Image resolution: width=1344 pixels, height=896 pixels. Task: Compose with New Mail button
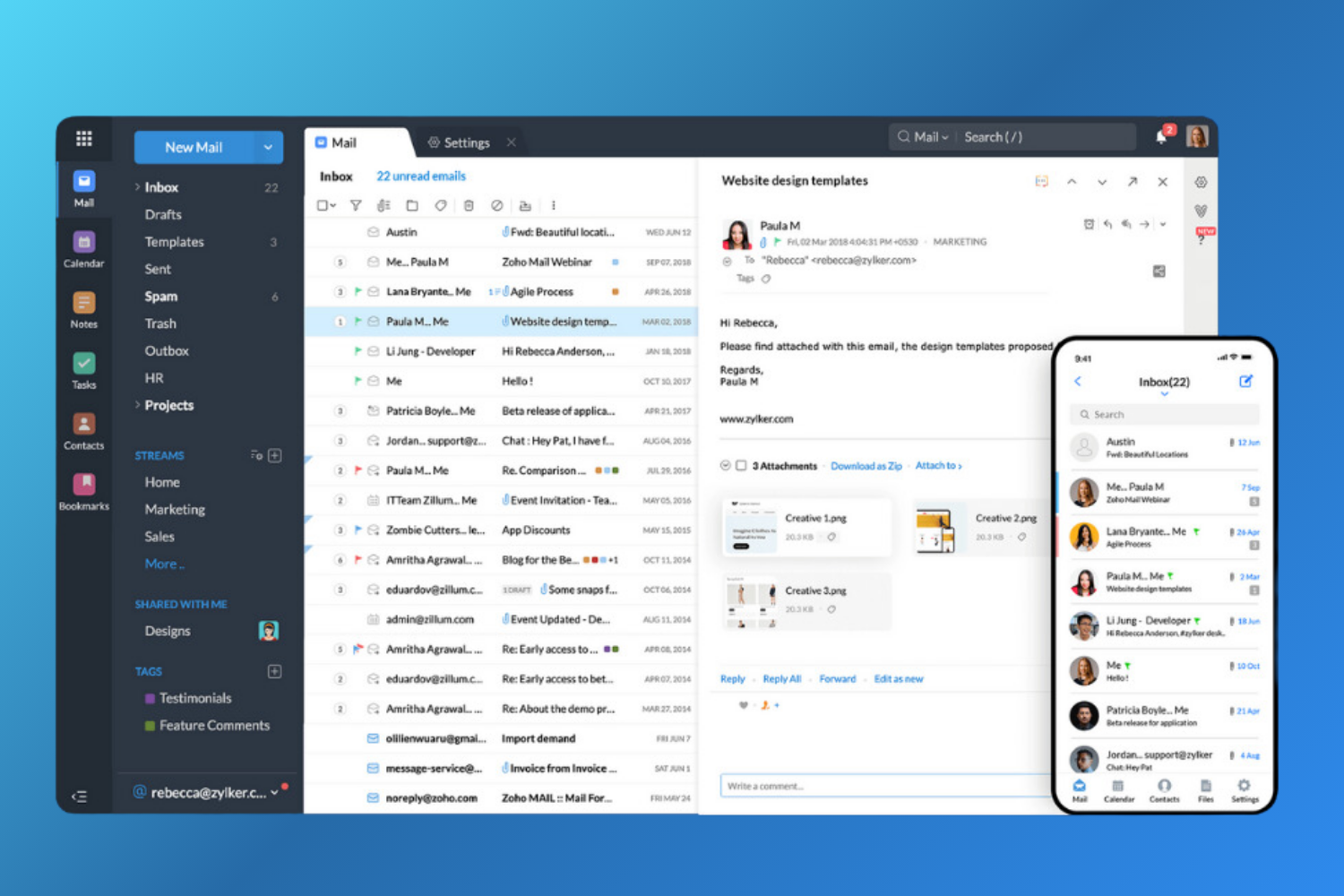pos(194,147)
